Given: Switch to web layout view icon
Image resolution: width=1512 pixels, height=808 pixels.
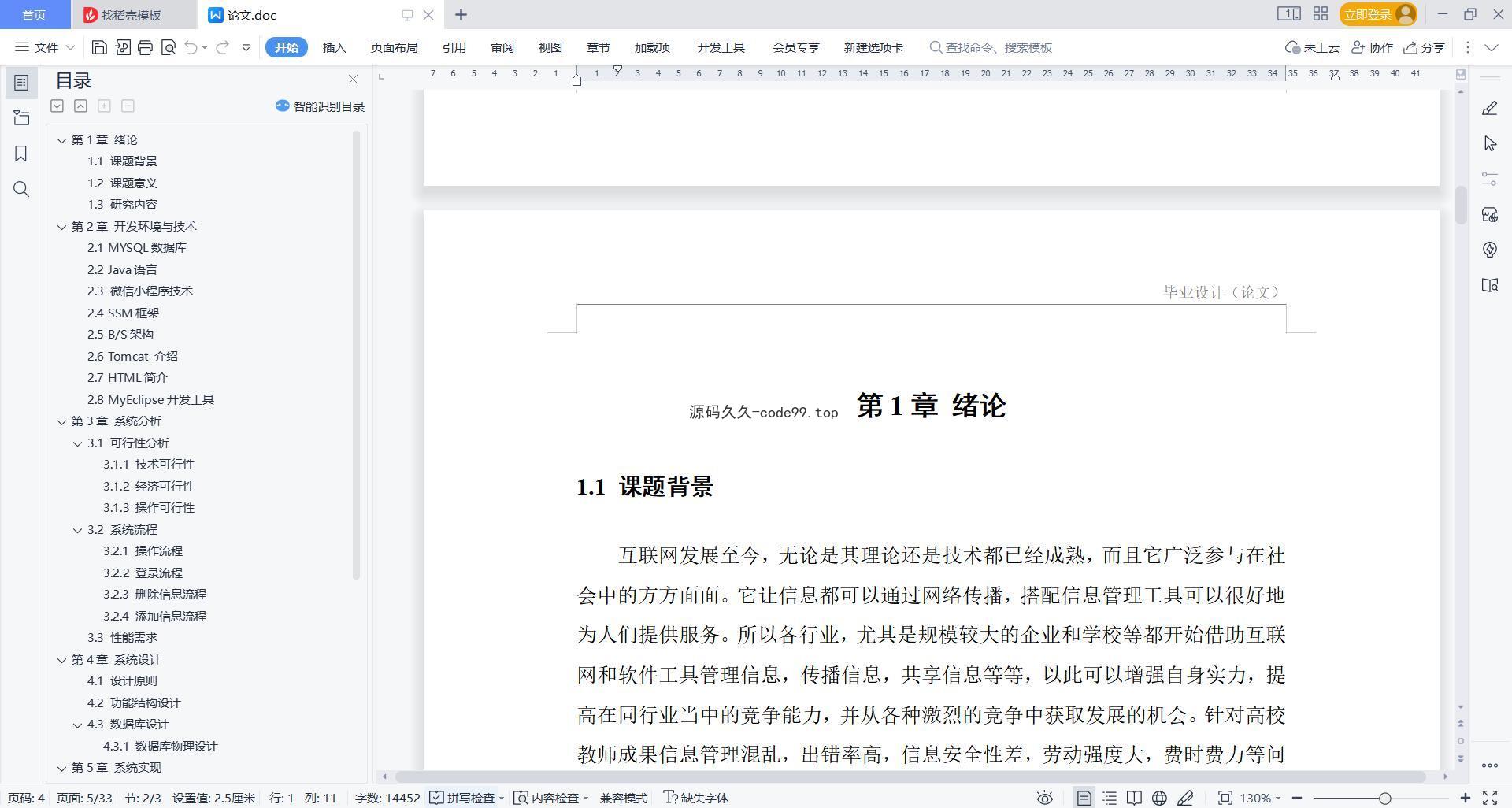Looking at the screenshot, I should click(x=1159, y=798).
